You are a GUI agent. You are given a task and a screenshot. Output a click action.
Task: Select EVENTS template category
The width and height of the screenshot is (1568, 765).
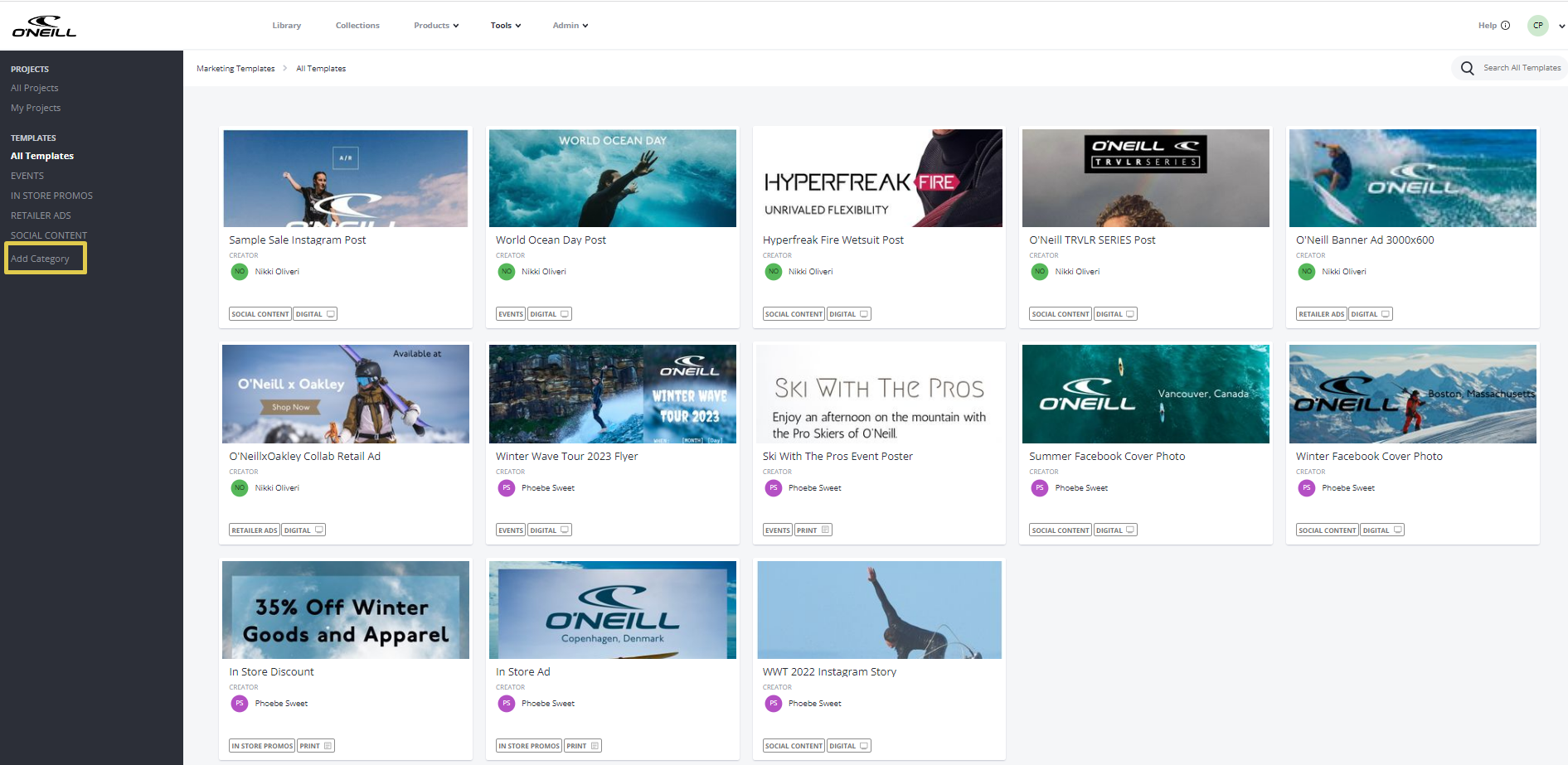click(x=27, y=176)
